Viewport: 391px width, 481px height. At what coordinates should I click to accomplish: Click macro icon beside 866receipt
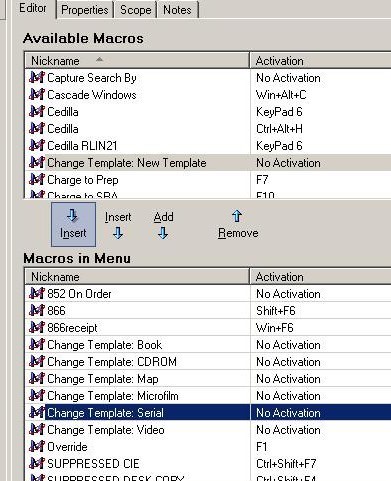pos(37,328)
